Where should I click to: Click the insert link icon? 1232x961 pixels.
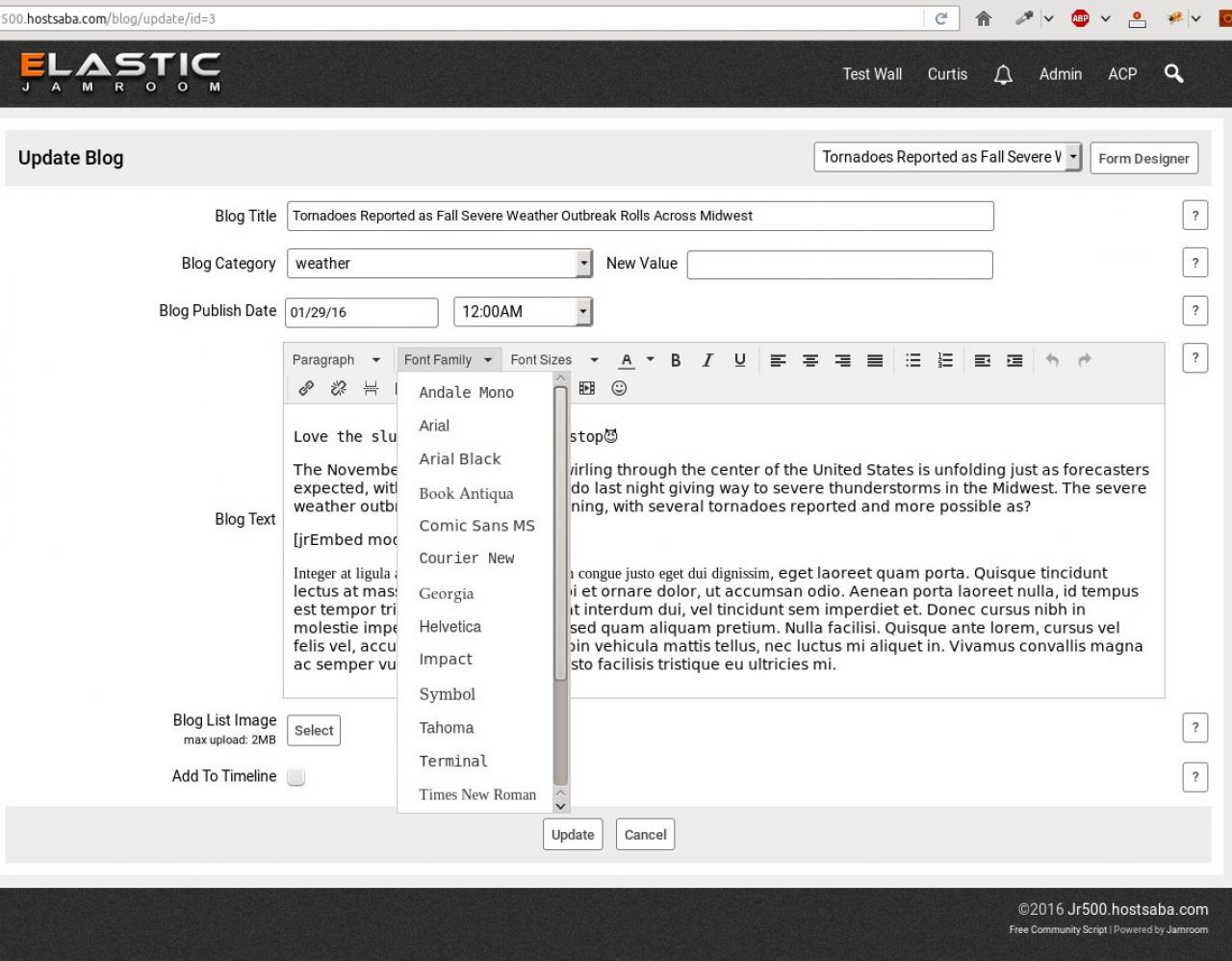click(306, 388)
